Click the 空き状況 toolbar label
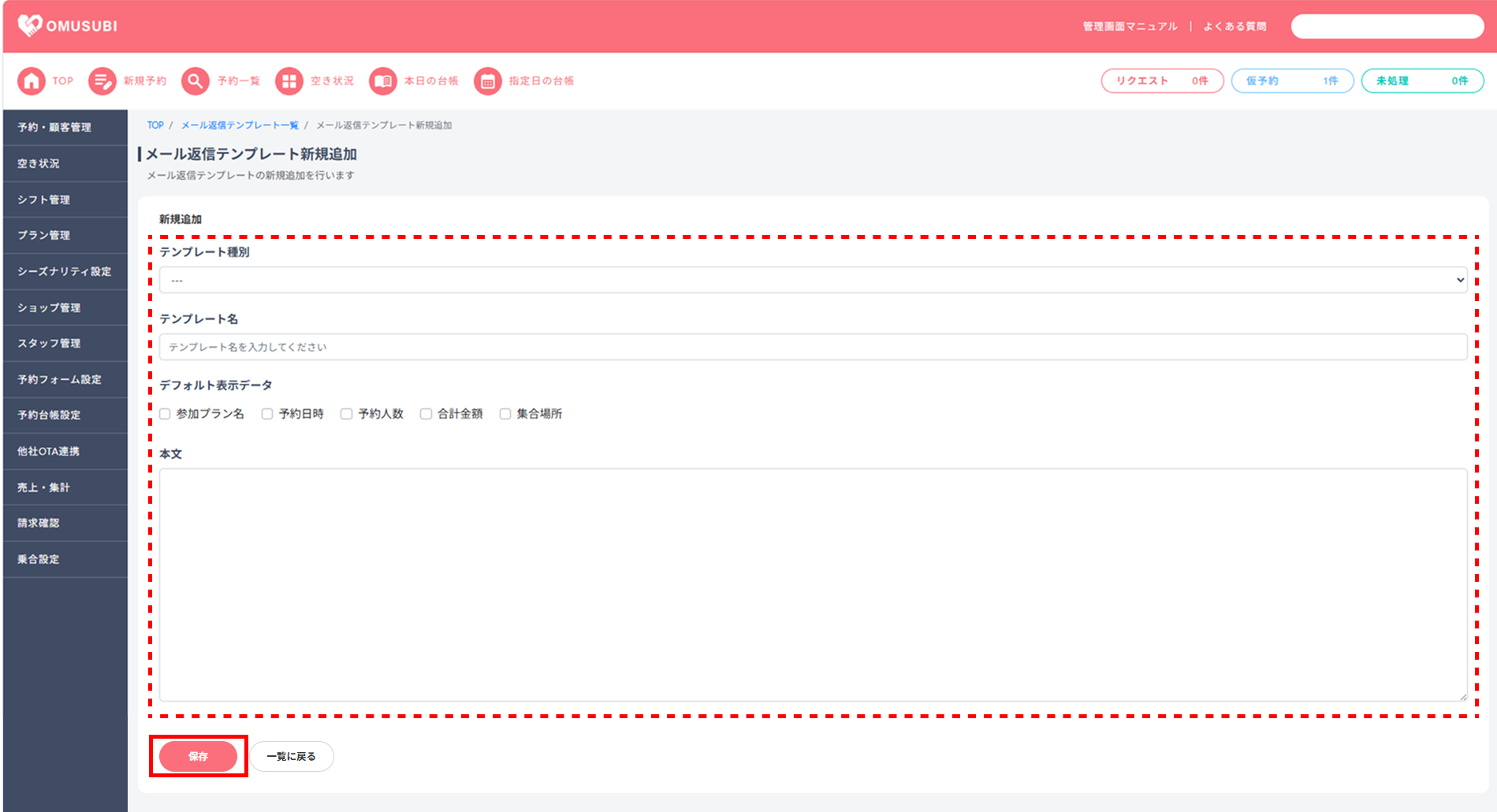Viewport: 1497px width, 812px height. 332,80
